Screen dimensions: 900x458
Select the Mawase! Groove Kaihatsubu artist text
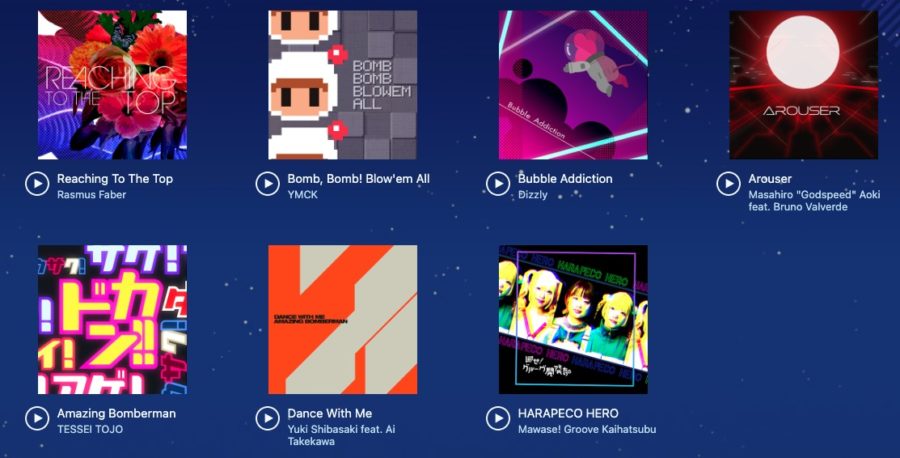point(587,429)
